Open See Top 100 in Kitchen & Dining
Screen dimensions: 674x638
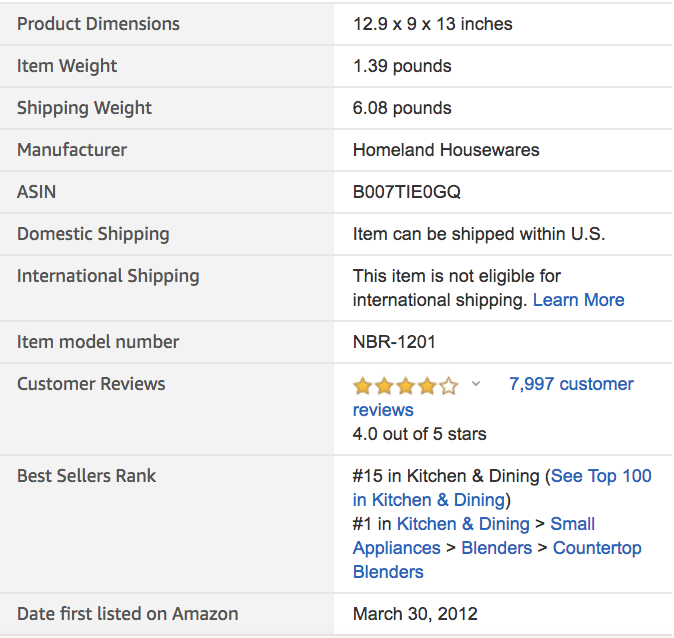point(601,476)
